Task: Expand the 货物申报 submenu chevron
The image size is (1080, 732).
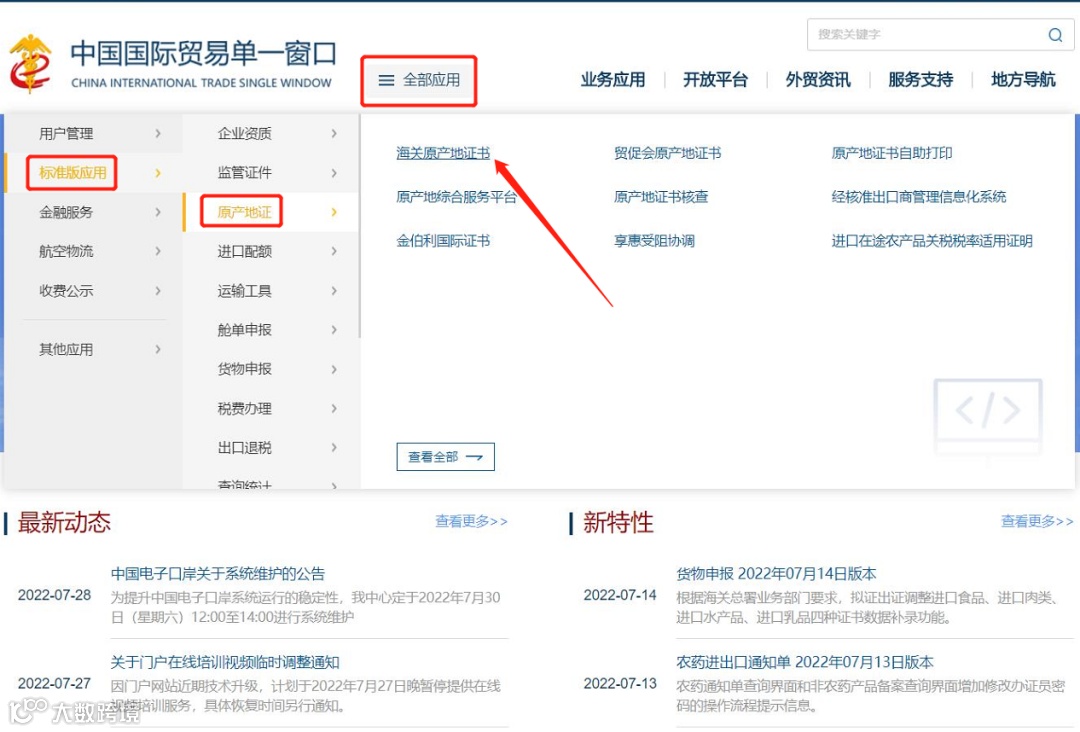Action: tap(335, 369)
